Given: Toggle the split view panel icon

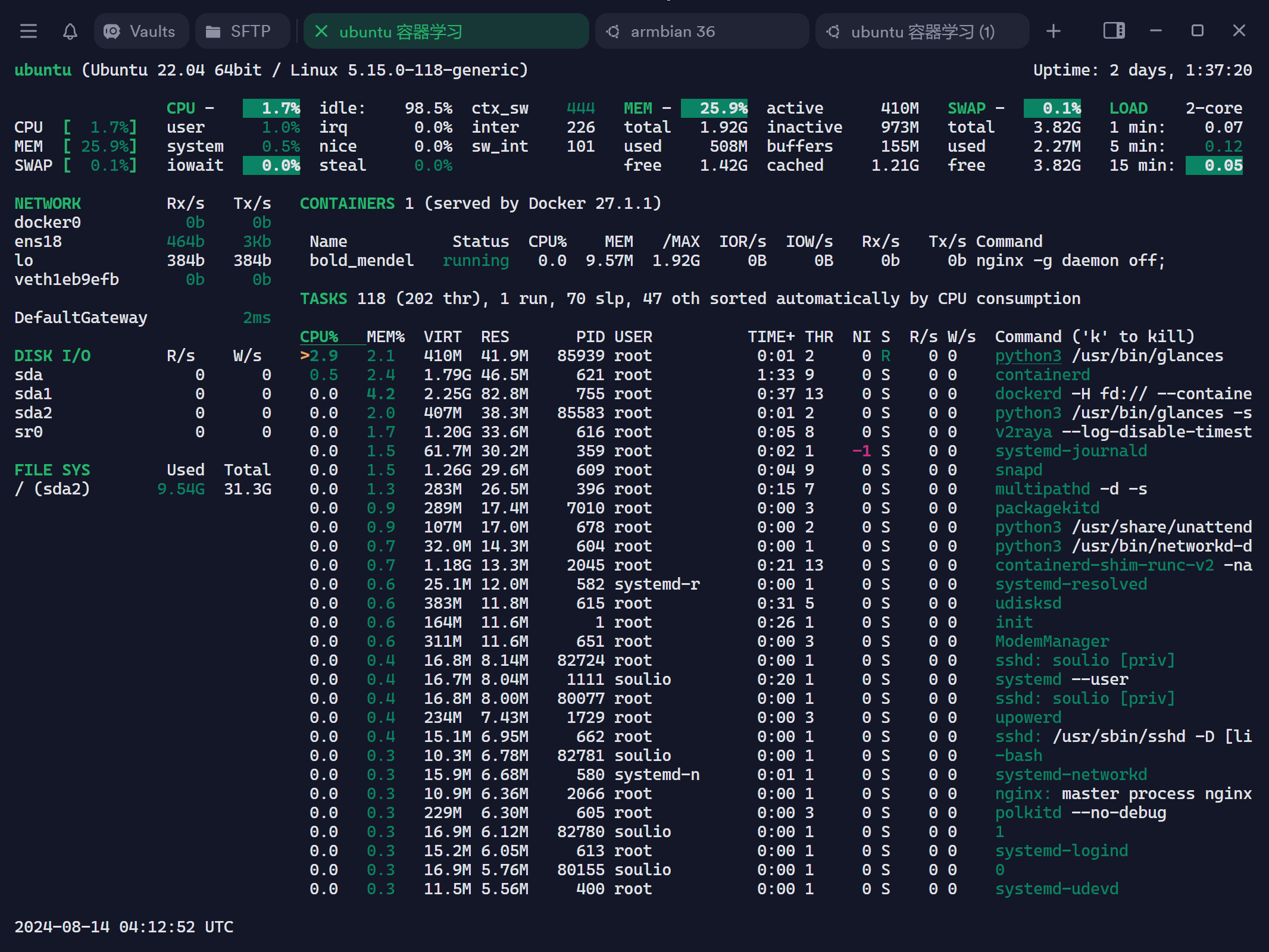Looking at the screenshot, I should (x=1114, y=31).
